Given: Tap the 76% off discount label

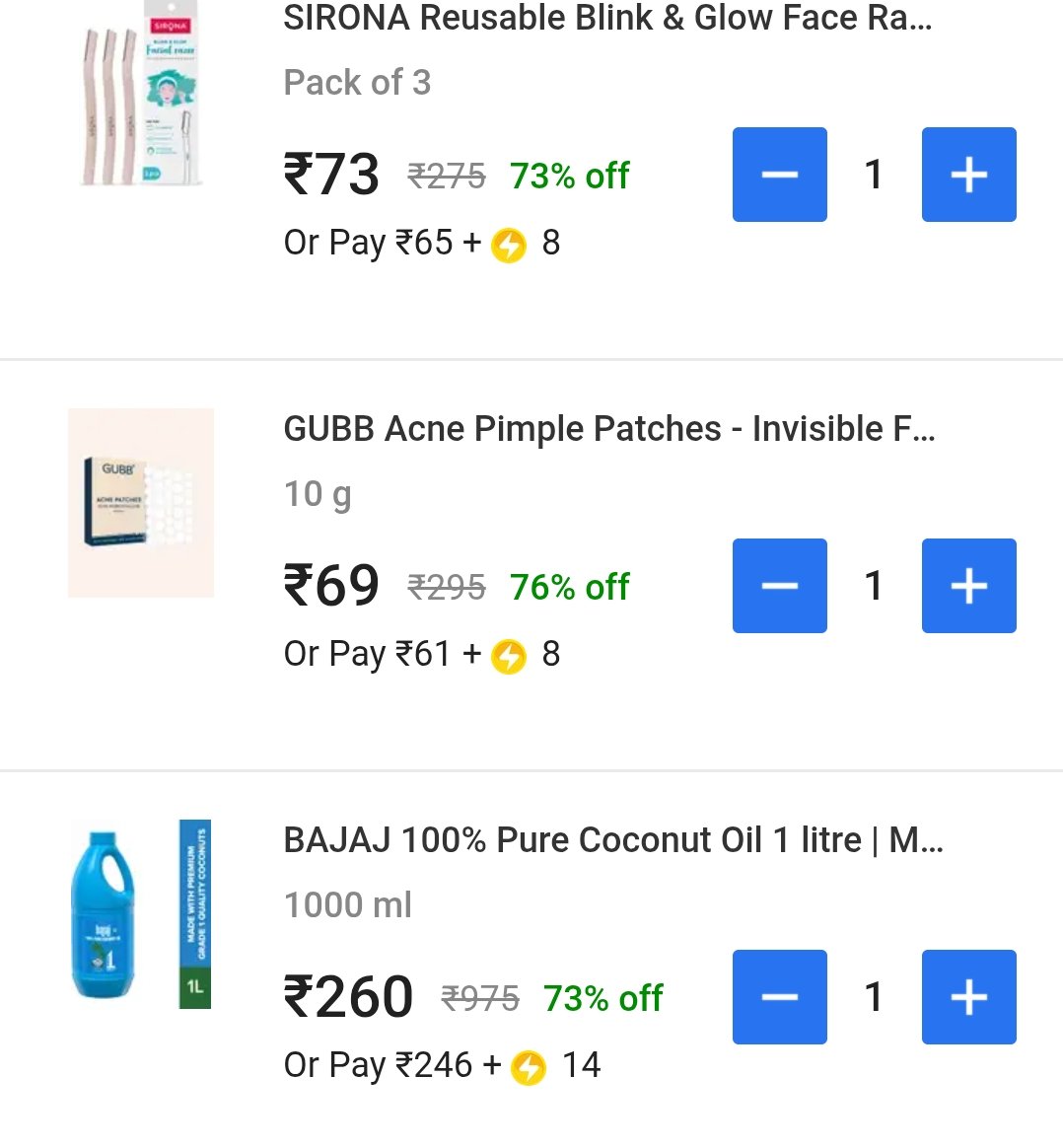Looking at the screenshot, I should pyautogui.click(x=570, y=587).
